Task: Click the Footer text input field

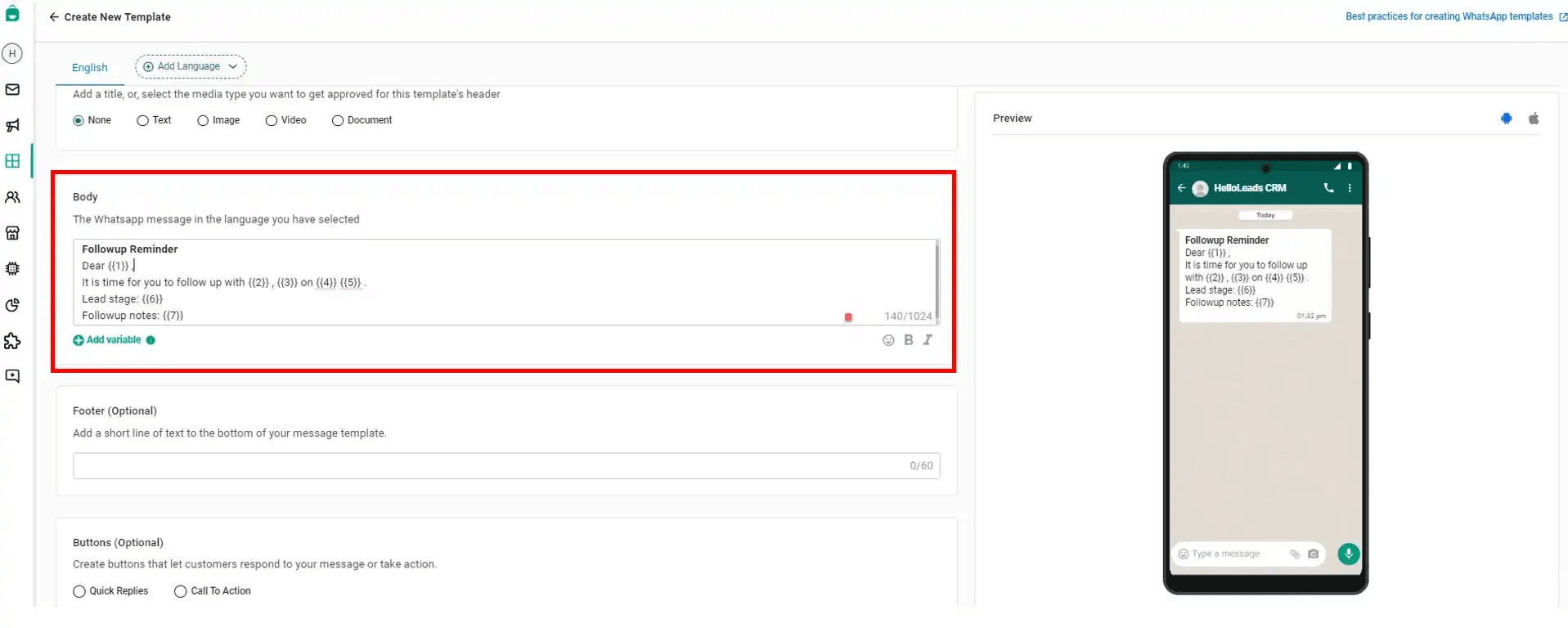Action: [506, 466]
